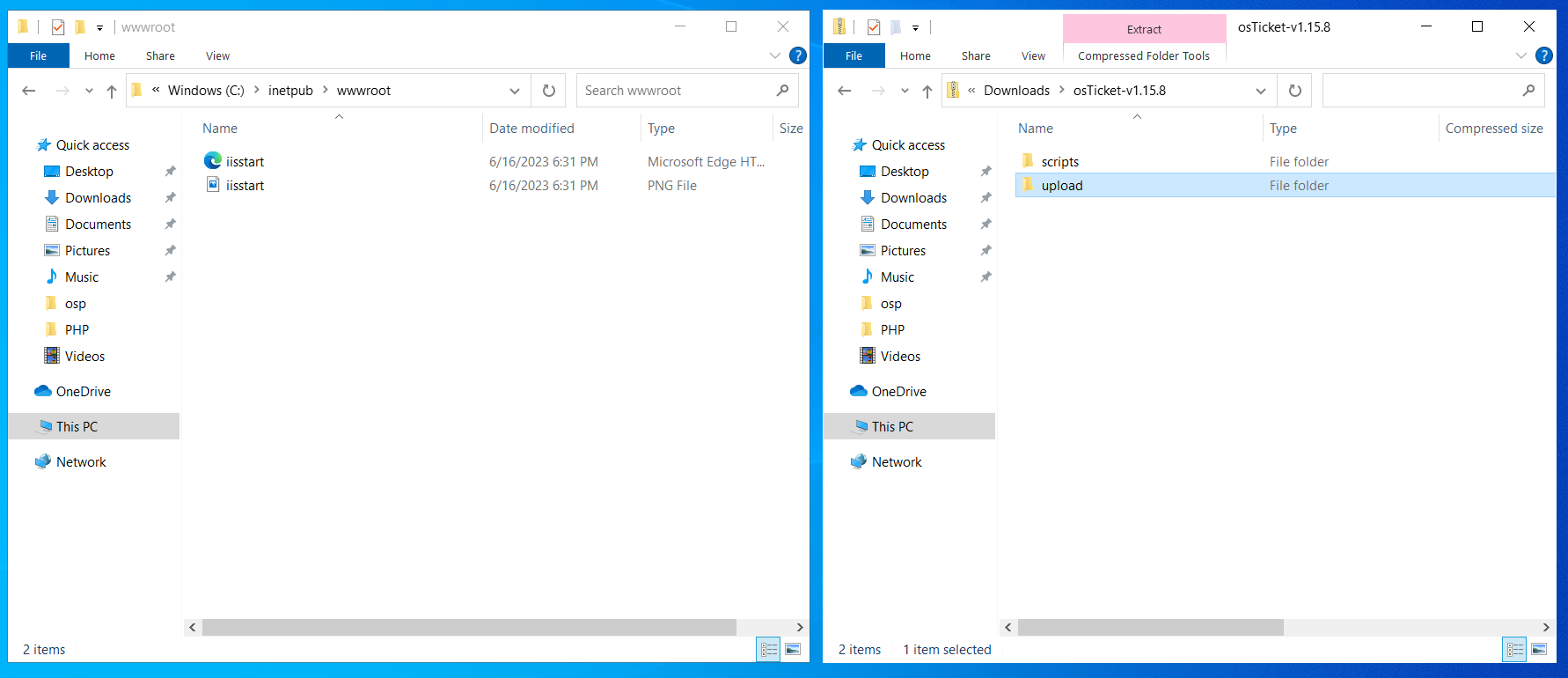Switch osTicket window to large icons view
1568x678 pixels.
pyautogui.click(x=1539, y=650)
